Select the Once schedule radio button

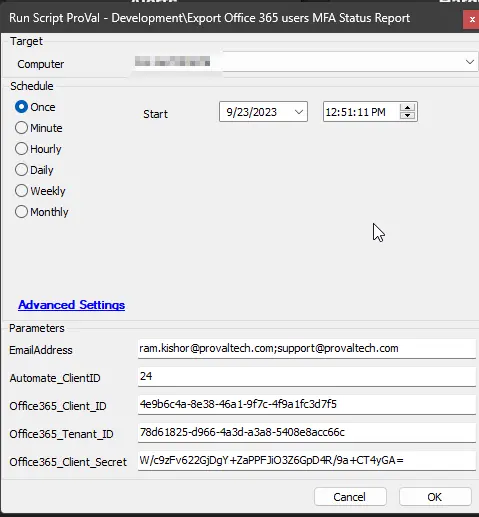(21, 107)
